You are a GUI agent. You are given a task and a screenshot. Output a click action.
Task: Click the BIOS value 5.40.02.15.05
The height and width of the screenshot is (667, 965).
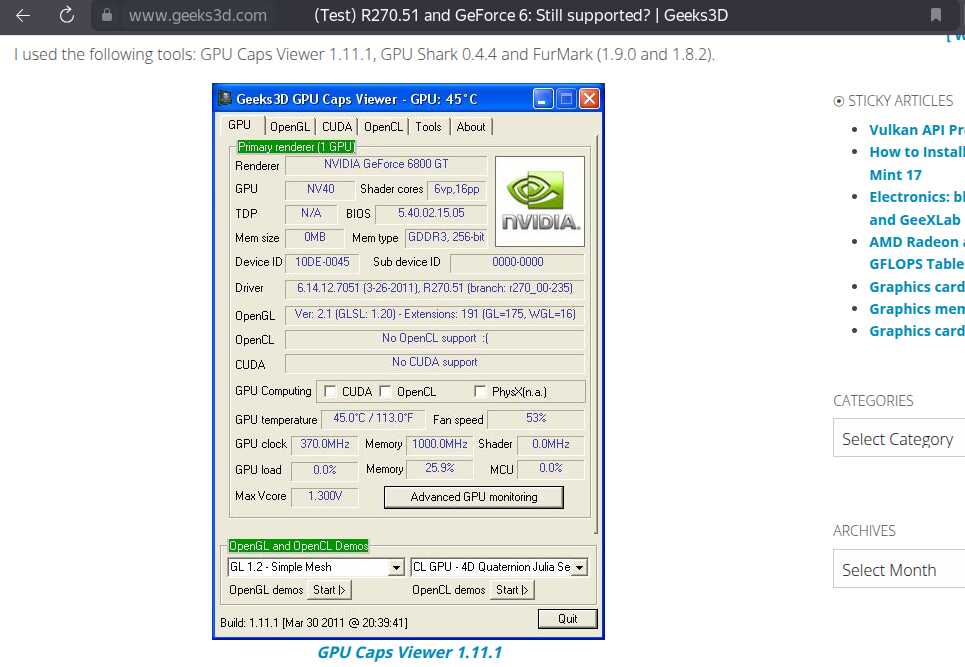pyautogui.click(x=431, y=214)
